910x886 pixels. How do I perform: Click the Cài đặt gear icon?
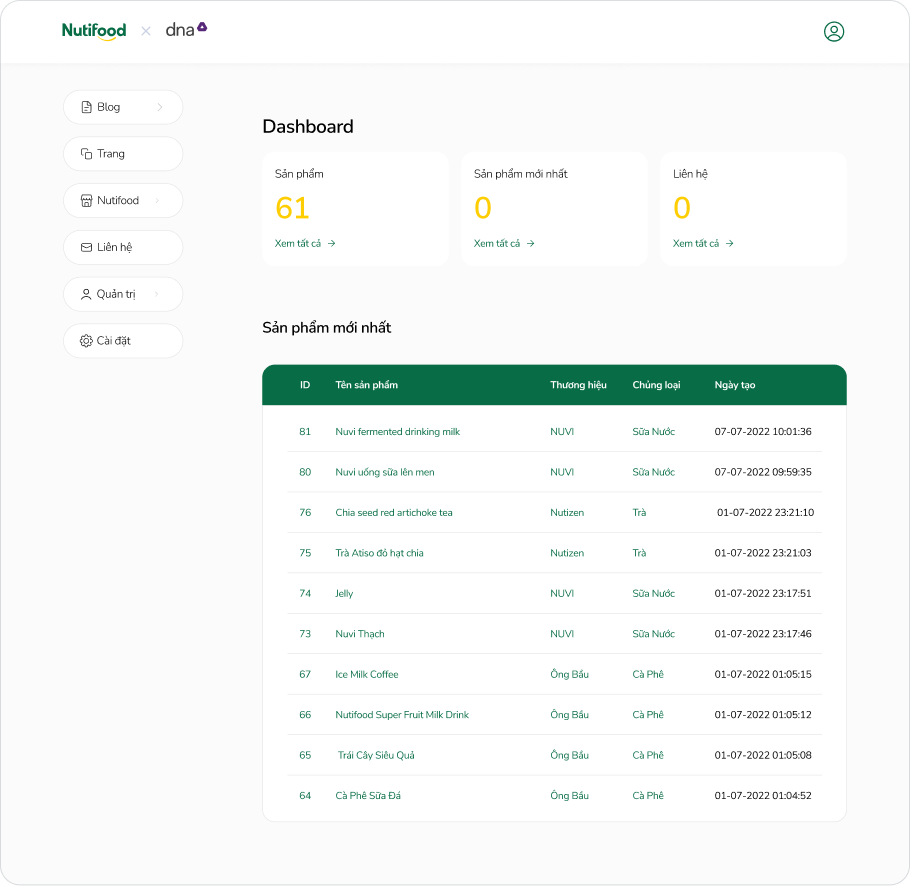[86, 340]
